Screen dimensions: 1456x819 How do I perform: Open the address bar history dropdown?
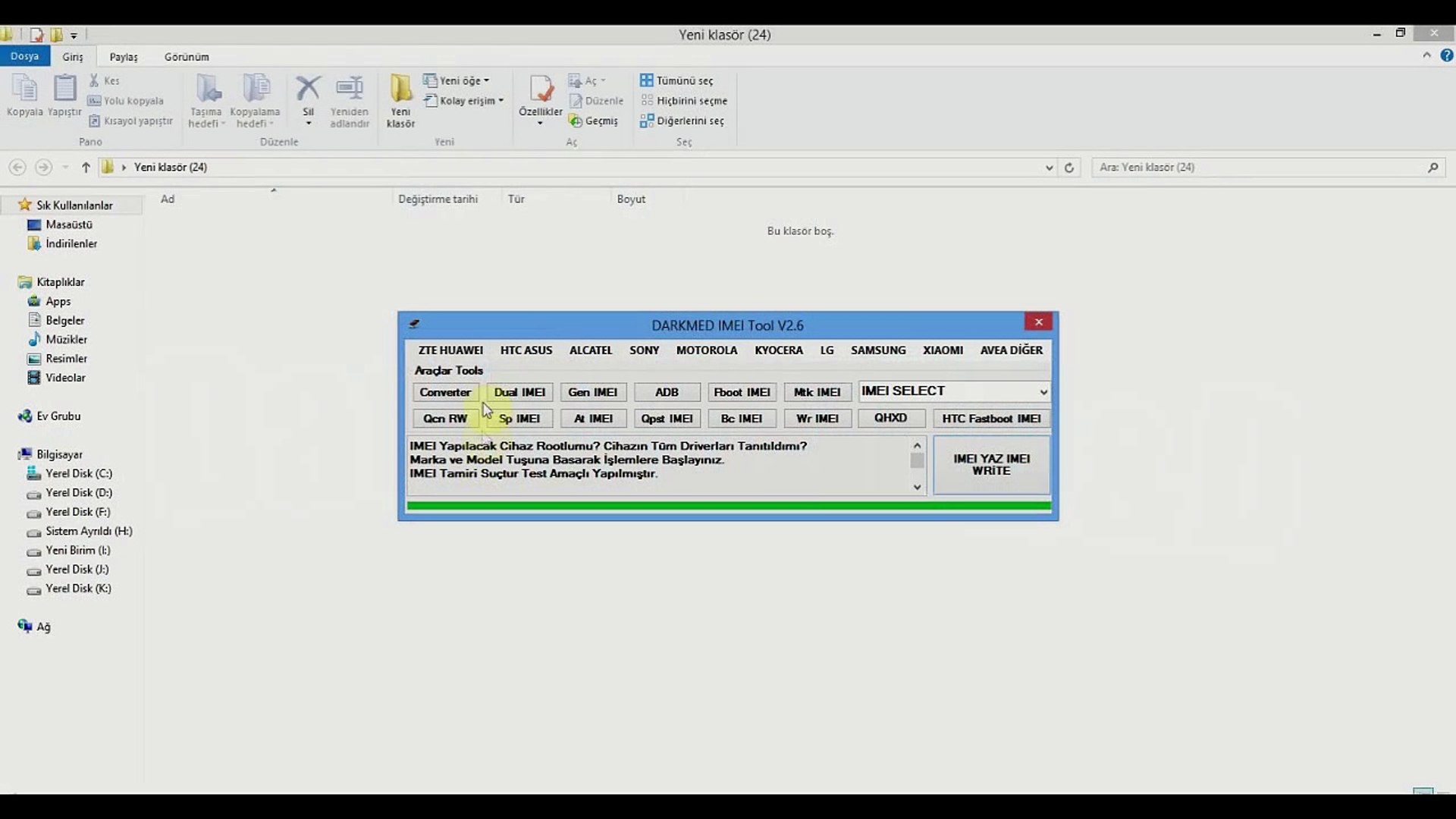(1049, 168)
